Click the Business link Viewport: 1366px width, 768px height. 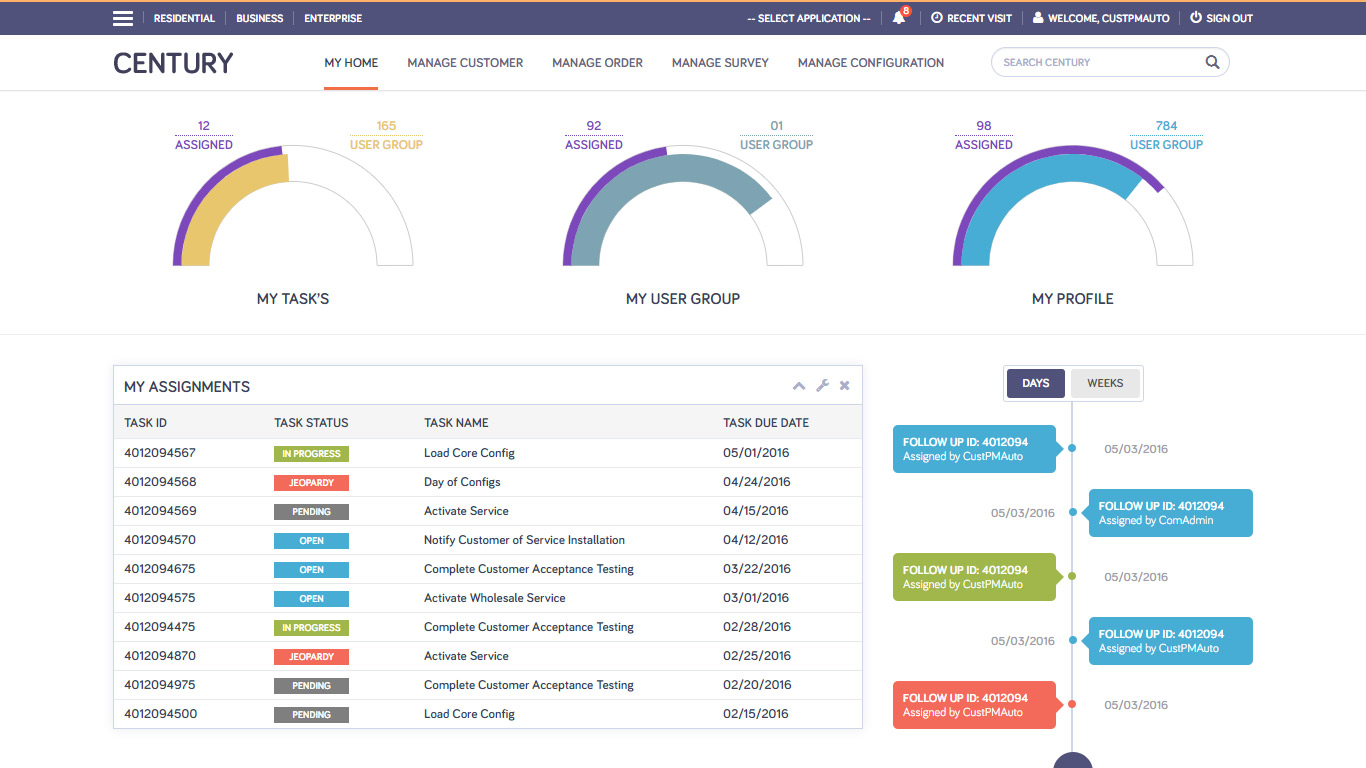pyautogui.click(x=260, y=18)
